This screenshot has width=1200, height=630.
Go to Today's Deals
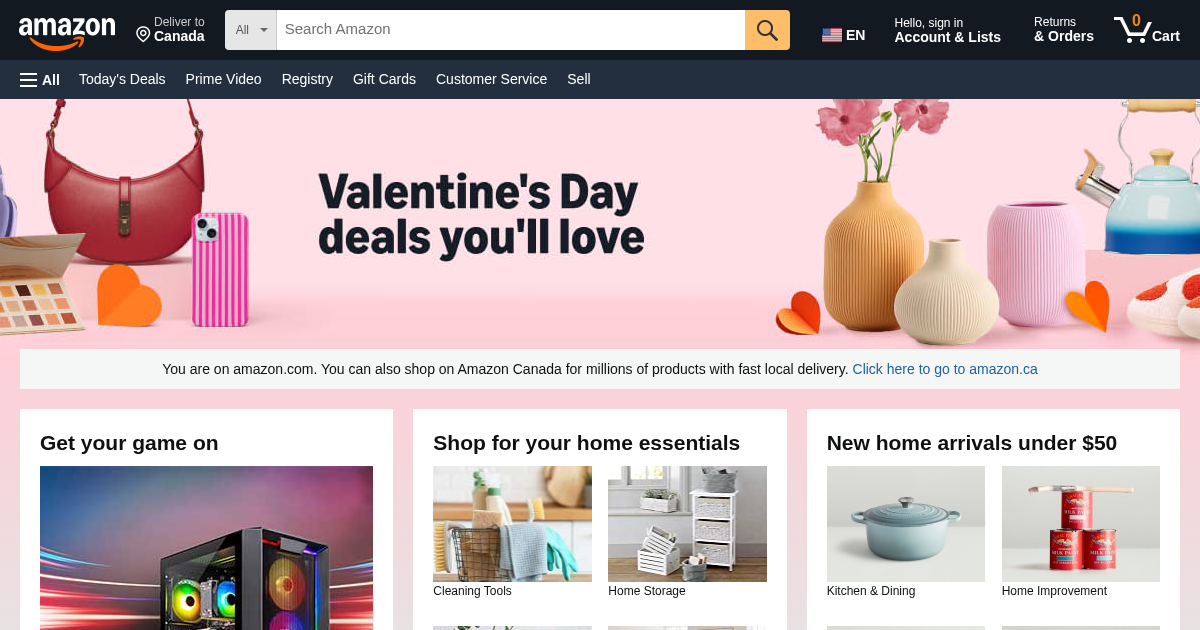pos(122,79)
